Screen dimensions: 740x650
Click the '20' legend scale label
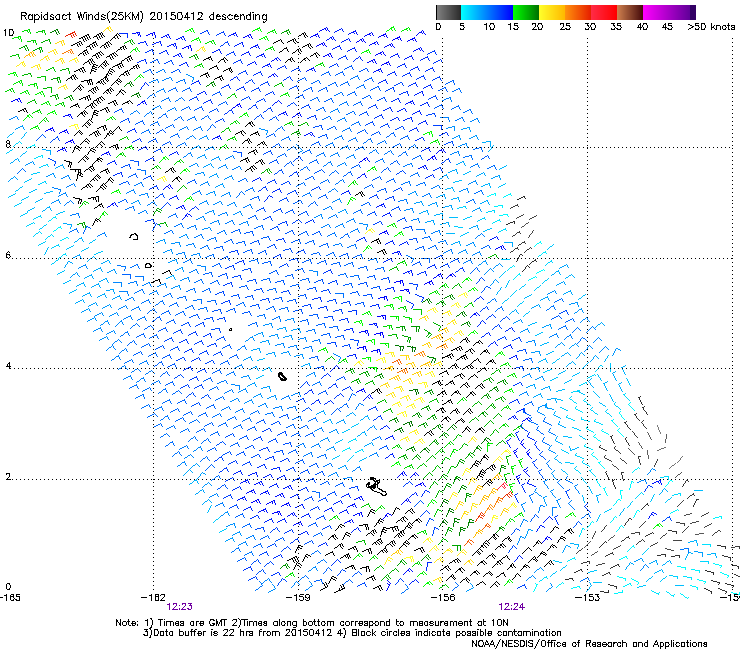(x=537, y=27)
